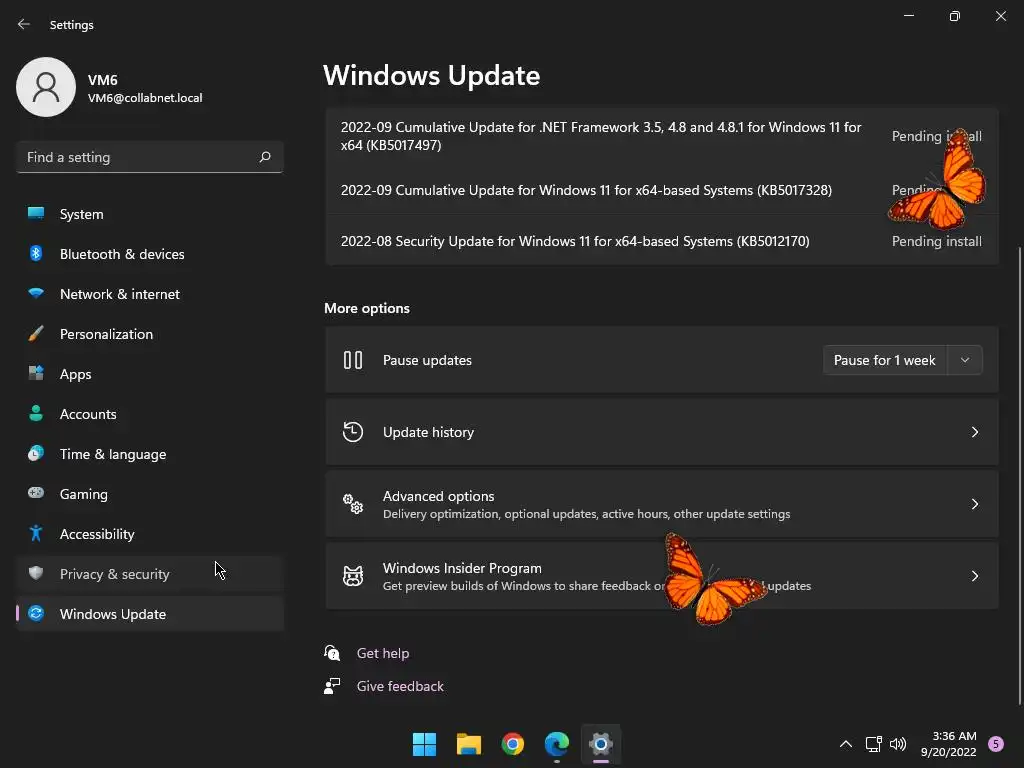The width and height of the screenshot is (1024, 768).
Task: Click the Settings gear taskbar icon
Action: coord(601,744)
